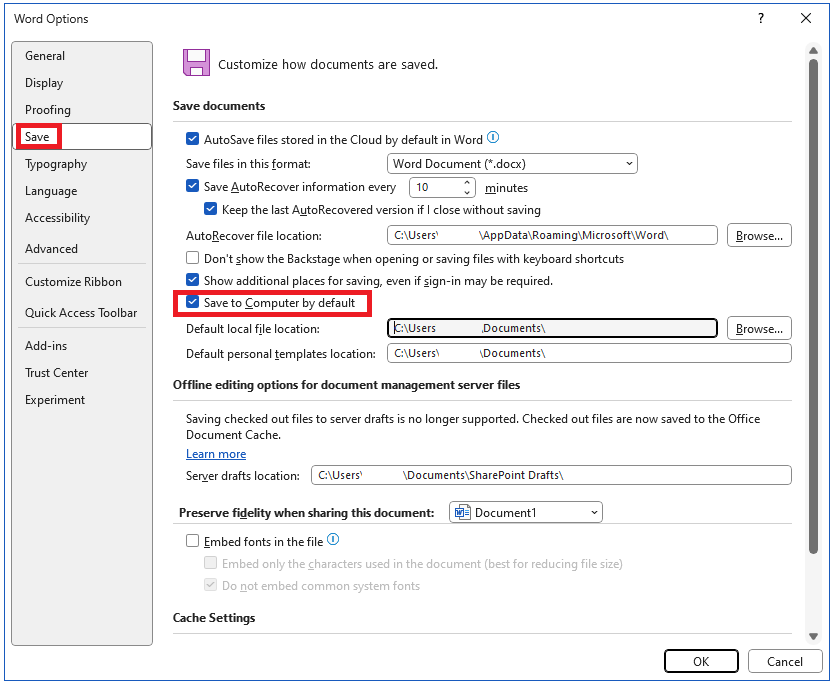The width and height of the screenshot is (833, 685).
Task: Click the floppy disk save icon
Action: (196, 61)
